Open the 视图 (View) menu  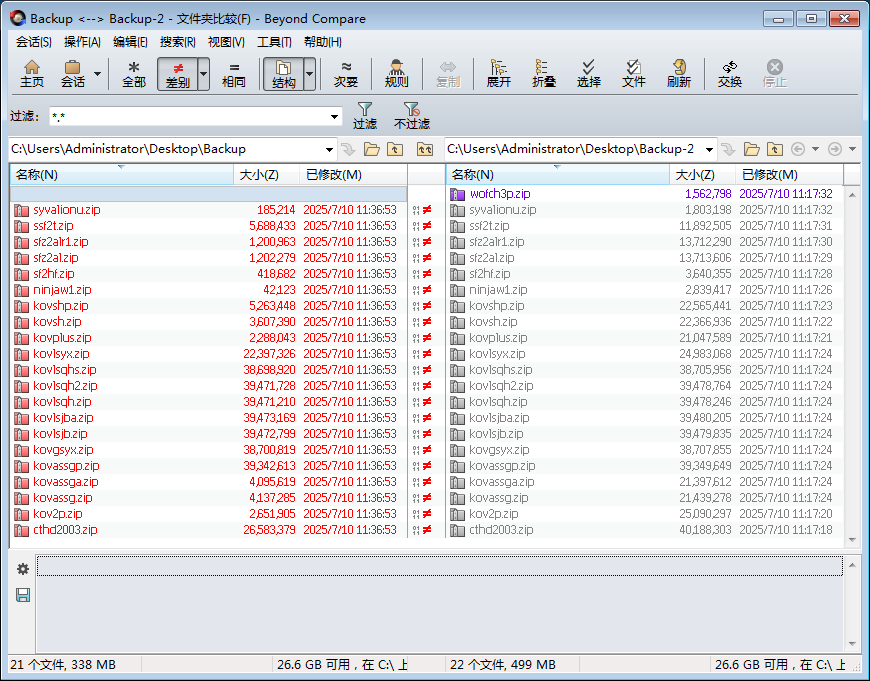point(226,42)
